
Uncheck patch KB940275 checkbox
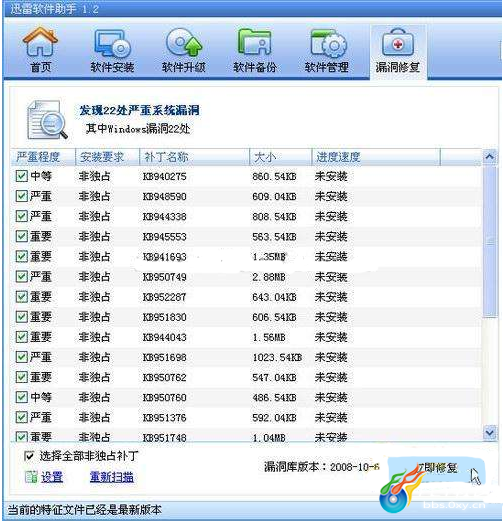22,176
